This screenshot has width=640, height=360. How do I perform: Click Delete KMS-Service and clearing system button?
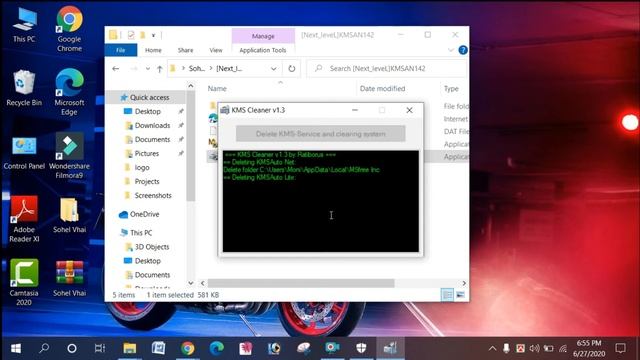[320, 134]
